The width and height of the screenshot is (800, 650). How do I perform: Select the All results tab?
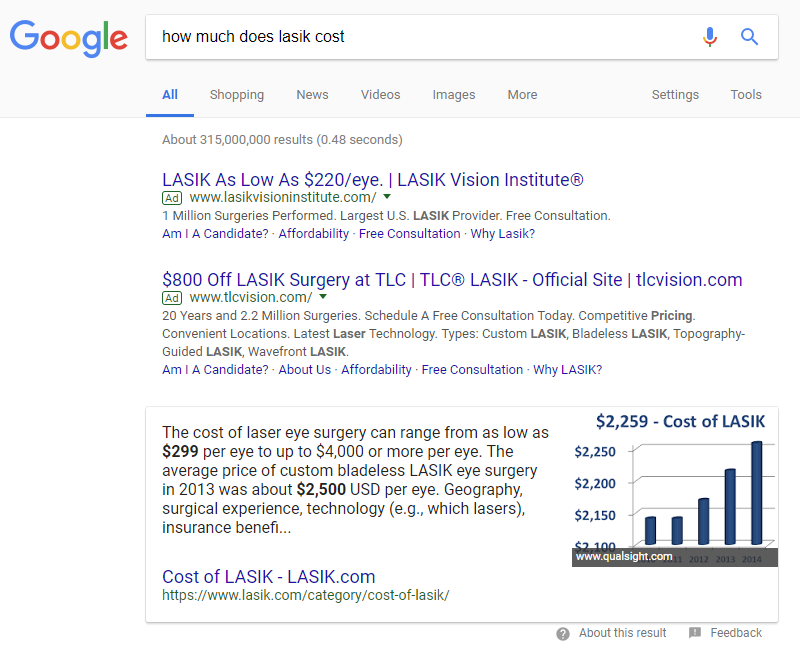tap(170, 95)
